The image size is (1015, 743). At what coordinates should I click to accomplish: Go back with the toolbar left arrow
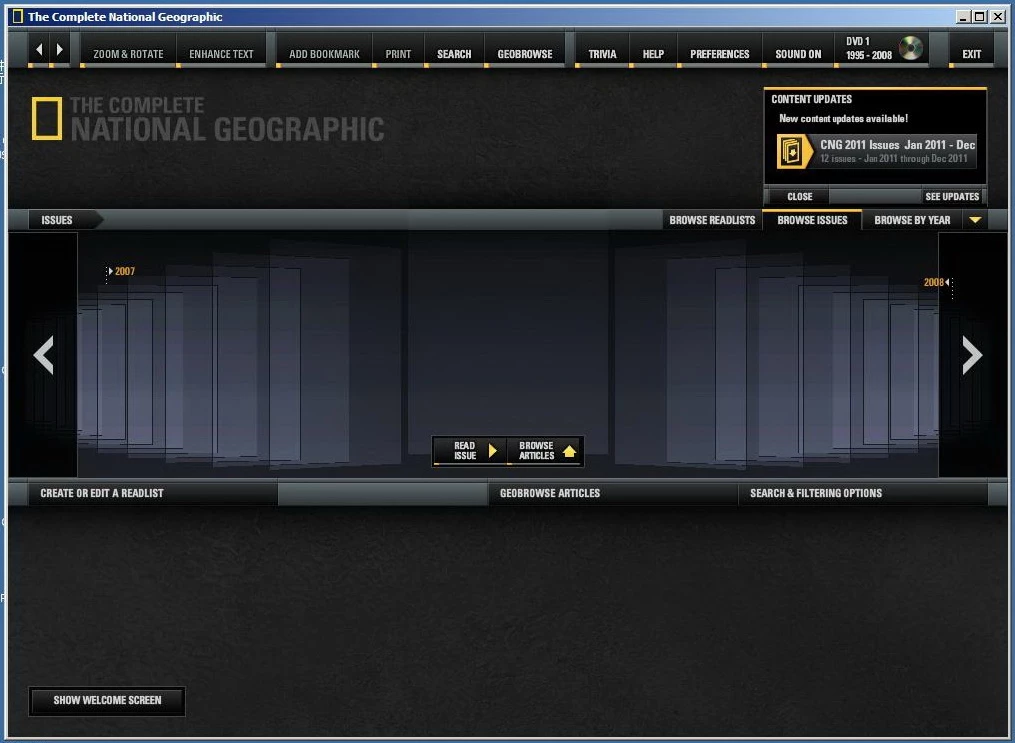(x=39, y=49)
